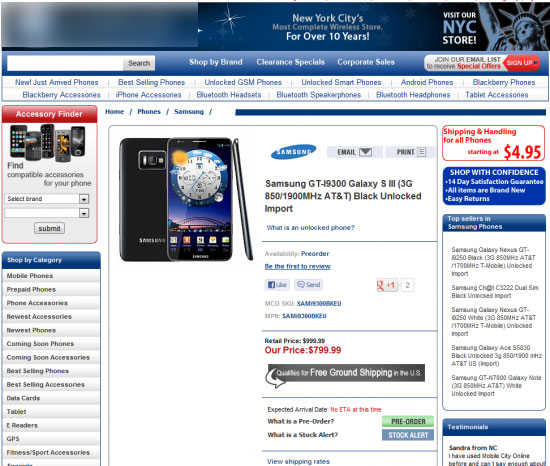Click the Email envelope icon

[x=365, y=152]
